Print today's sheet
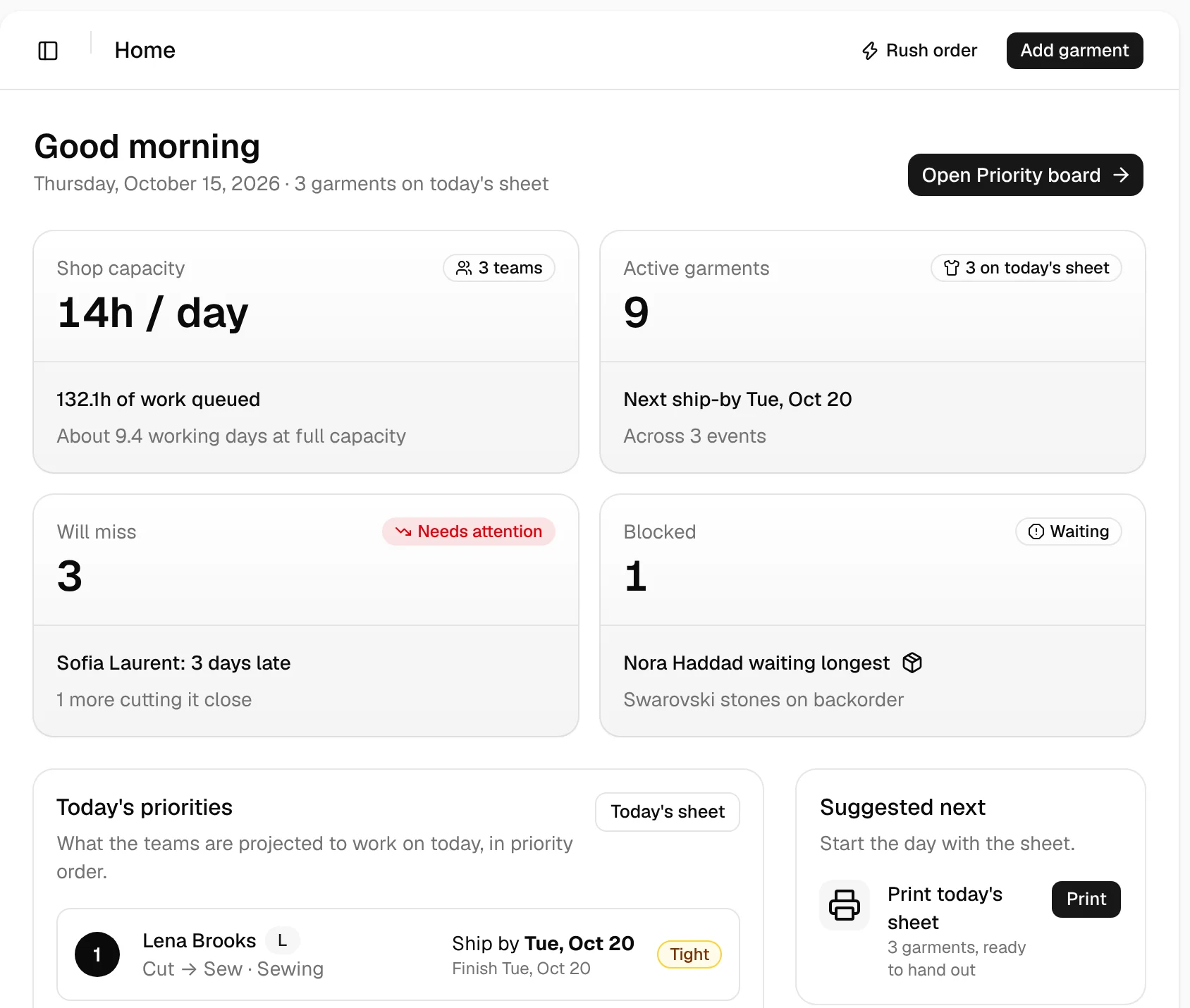This screenshot has width=1190, height=1008. pyautogui.click(x=1086, y=899)
